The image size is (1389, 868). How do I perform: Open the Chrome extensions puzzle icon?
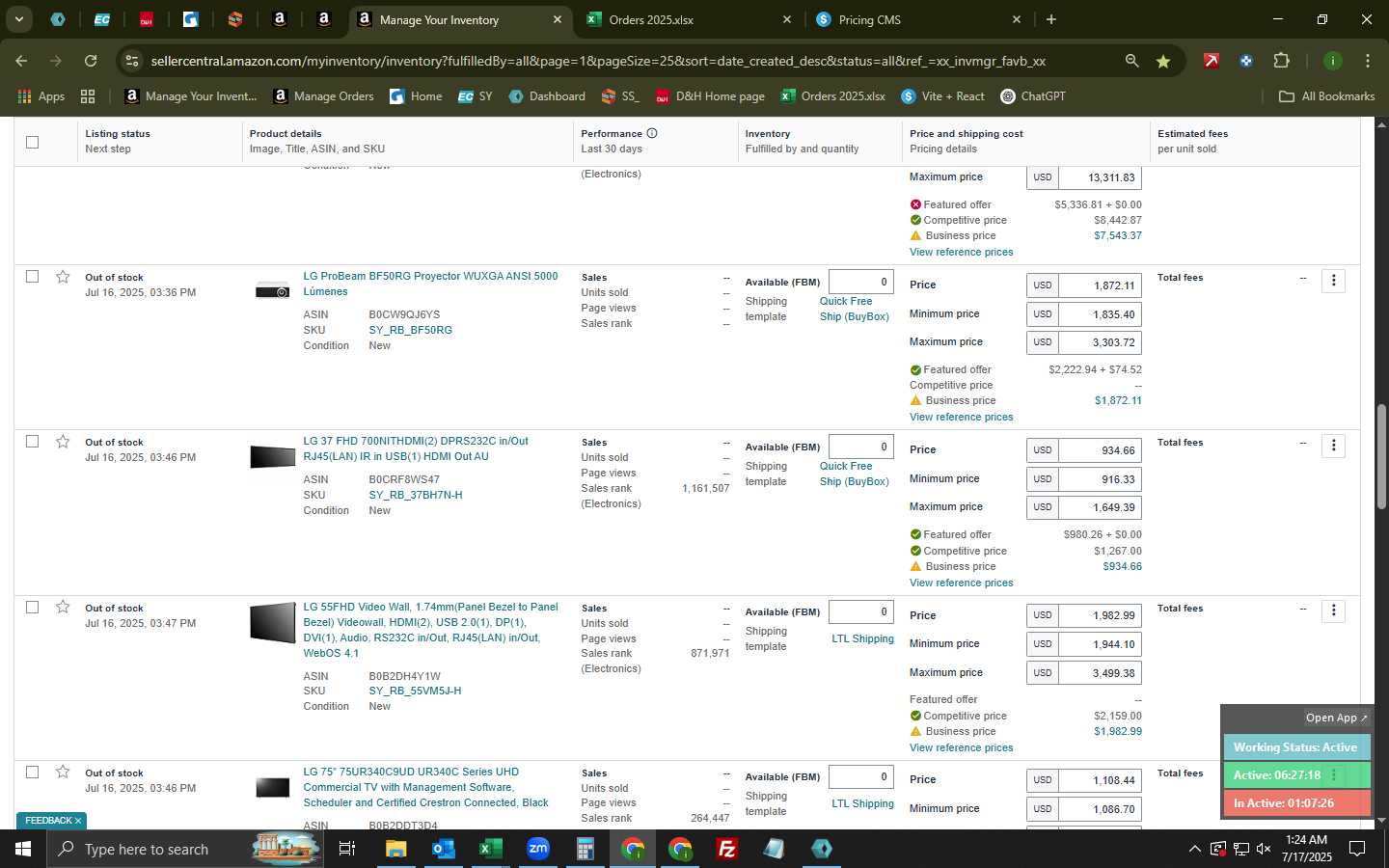(1281, 61)
